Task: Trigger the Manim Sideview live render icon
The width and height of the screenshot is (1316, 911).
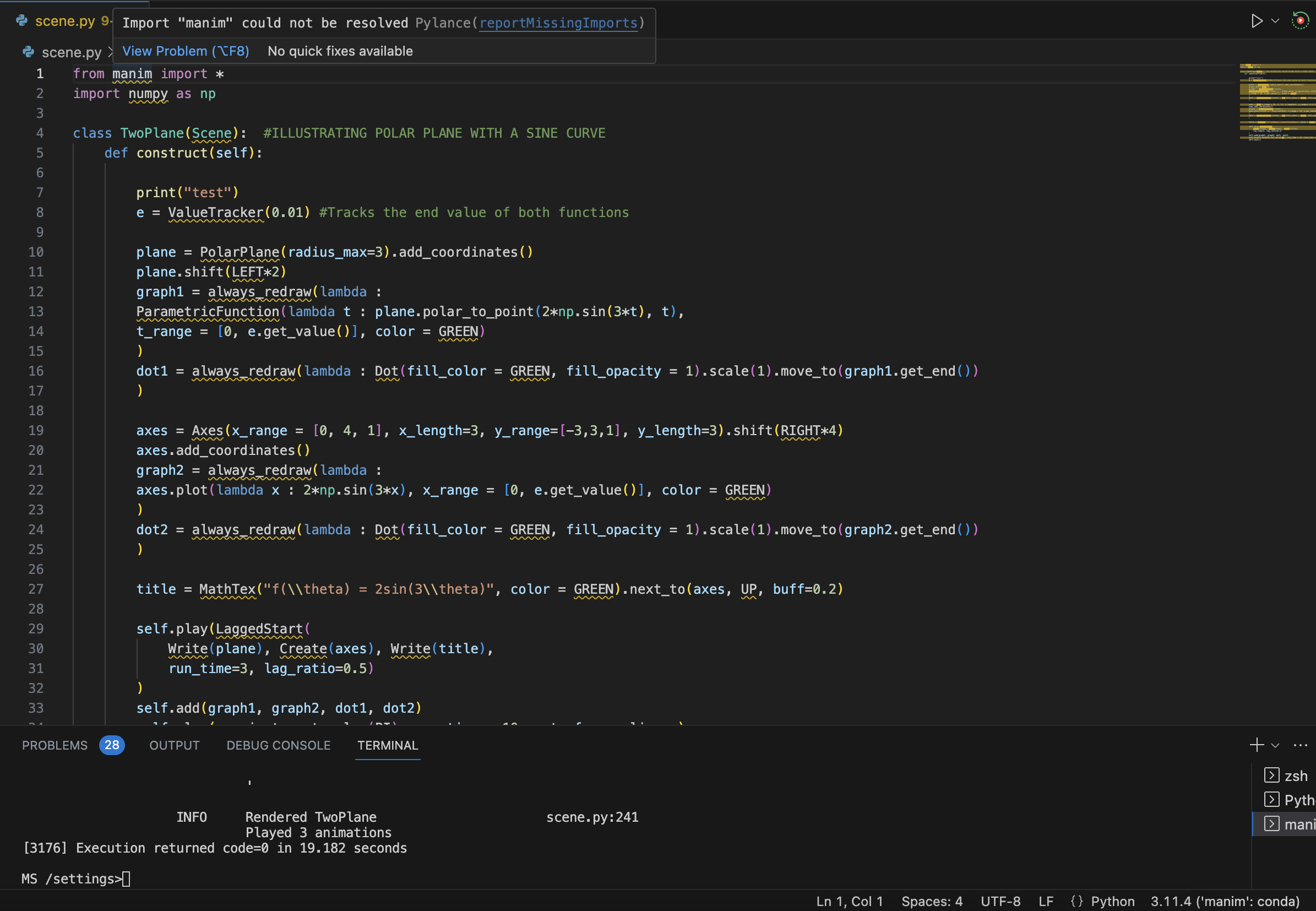Action: point(1299,20)
